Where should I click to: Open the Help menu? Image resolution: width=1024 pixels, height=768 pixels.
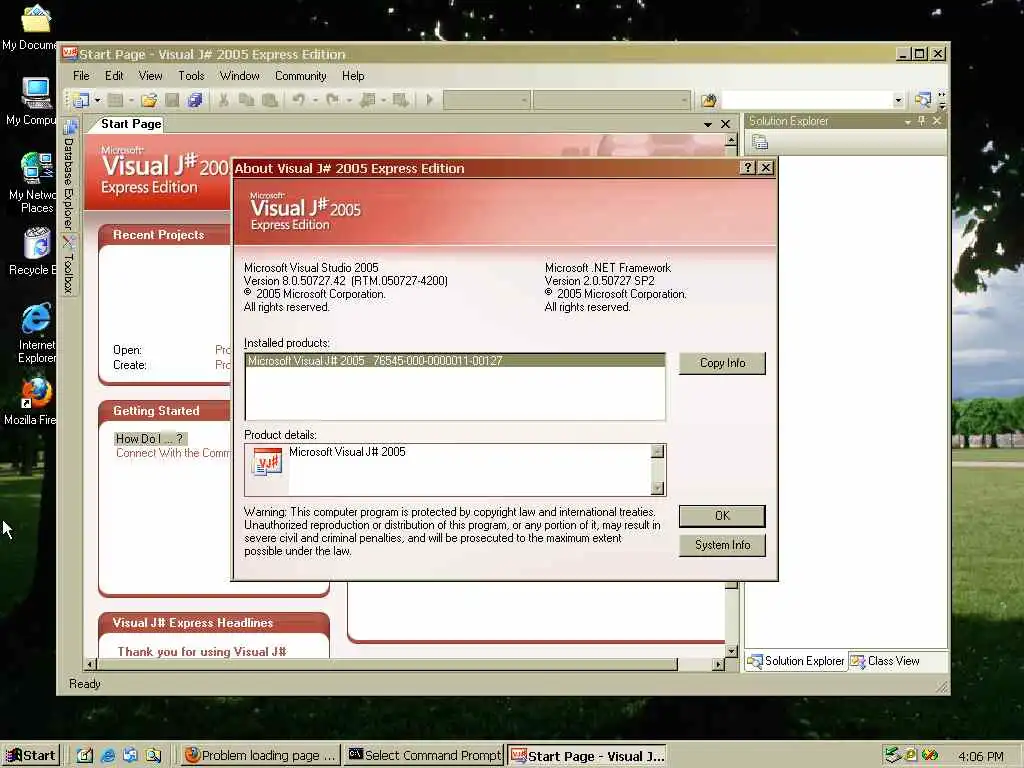353,76
